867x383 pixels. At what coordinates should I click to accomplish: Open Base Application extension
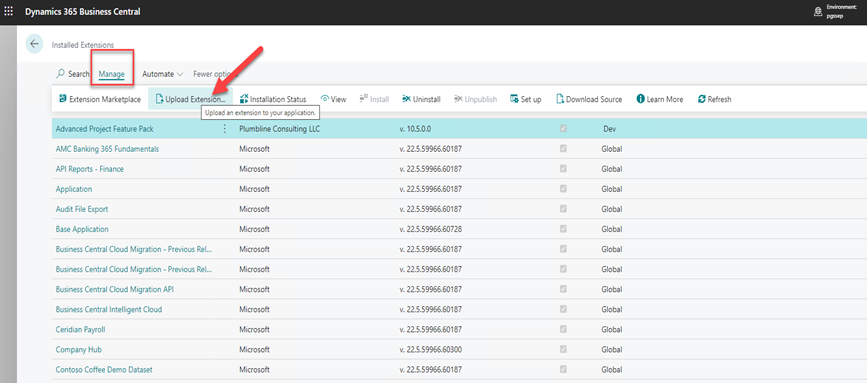coord(82,229)
